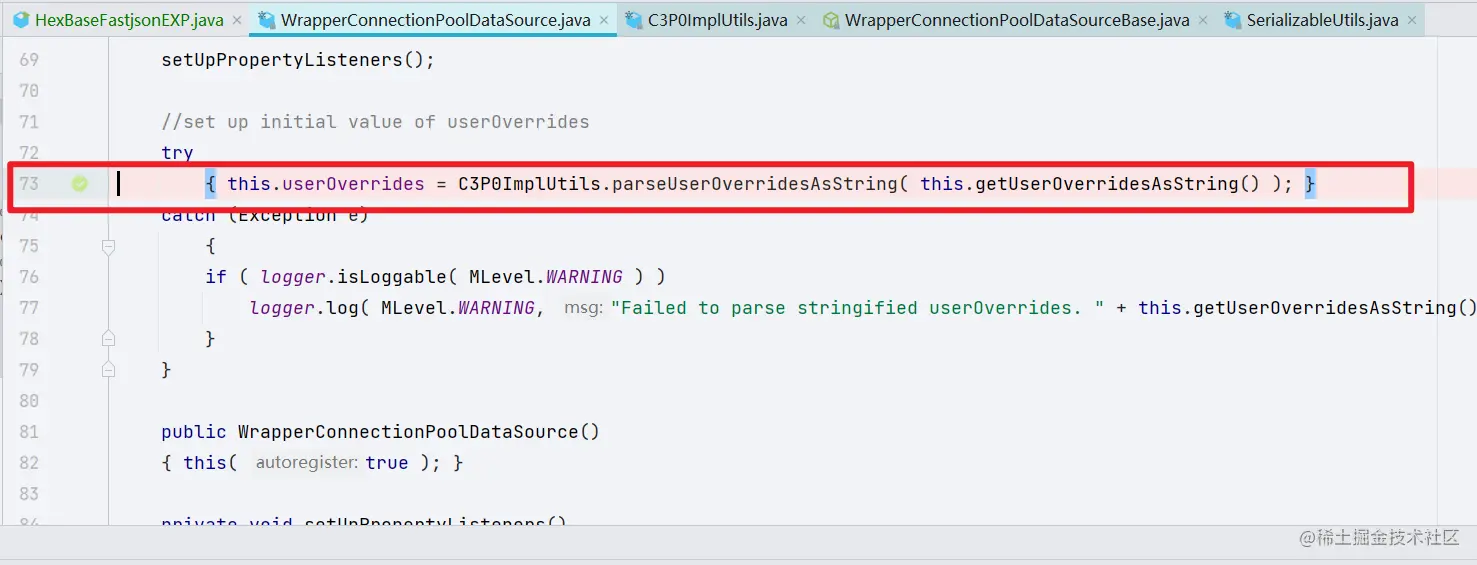This screenshot has width=1477, height=565.
Task: Click the highlighted closing brace on line 73
Action: 1310,184
